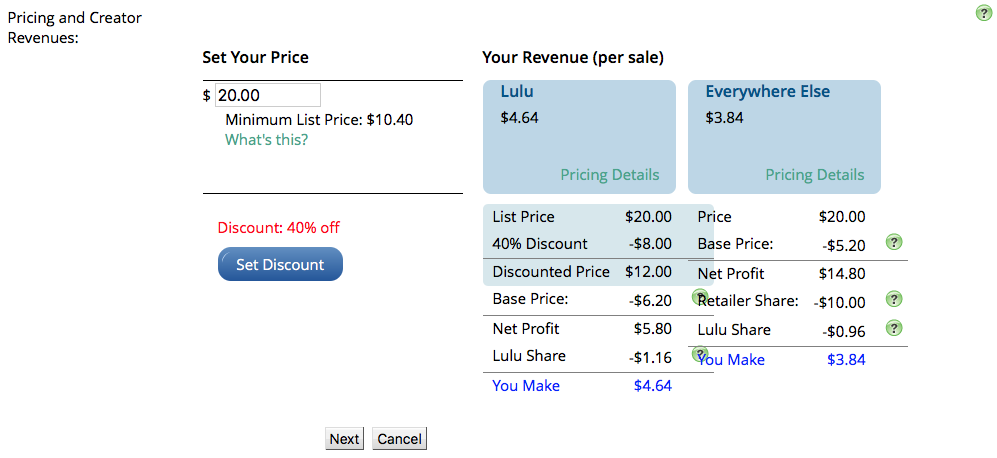This screenshot has width=997, height=458.
Task: Click the Set Discount button
Action: coord(280,264)
